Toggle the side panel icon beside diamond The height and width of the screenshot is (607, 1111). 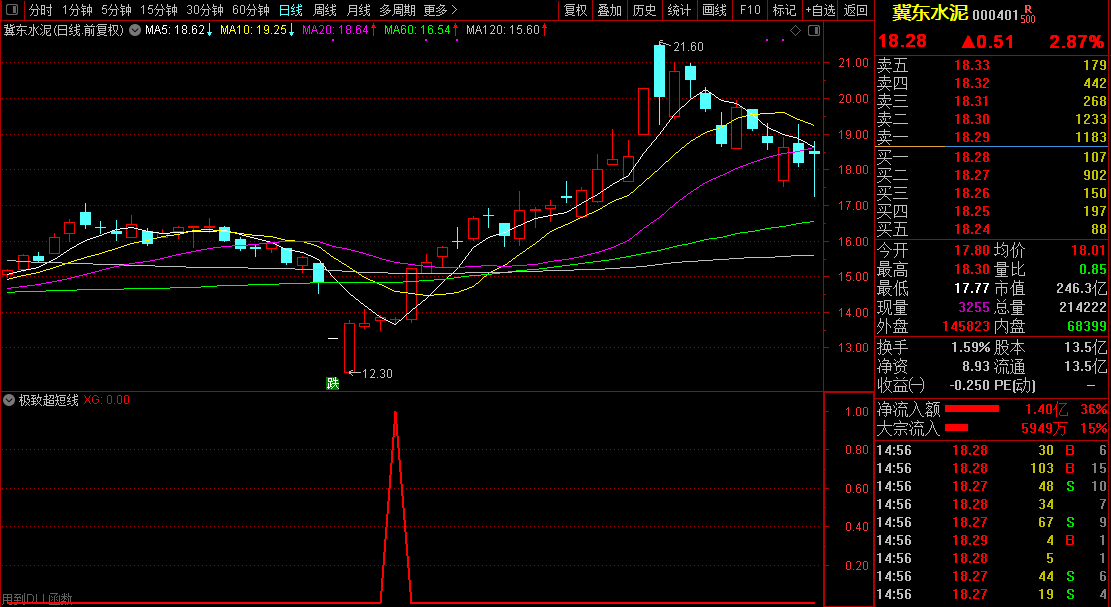pyautogui.click(x=814, y=30)
